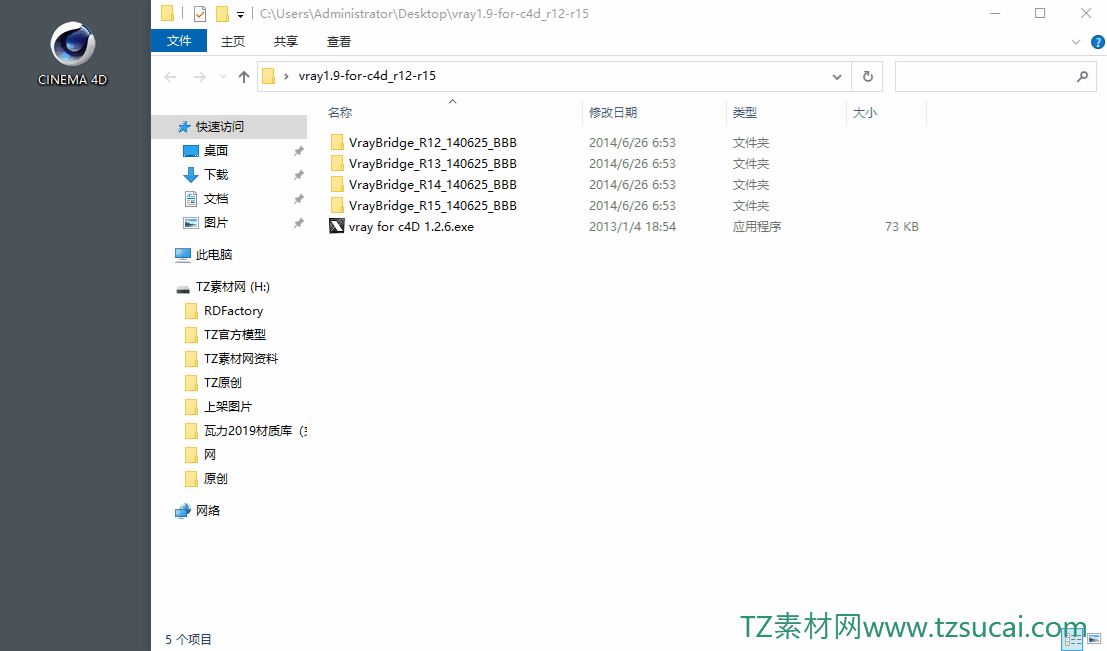Image resolution: width=1107 pixels, height=651 pixels.
Task: Click the folder icon in the address bar
Action: click(268, 76)
